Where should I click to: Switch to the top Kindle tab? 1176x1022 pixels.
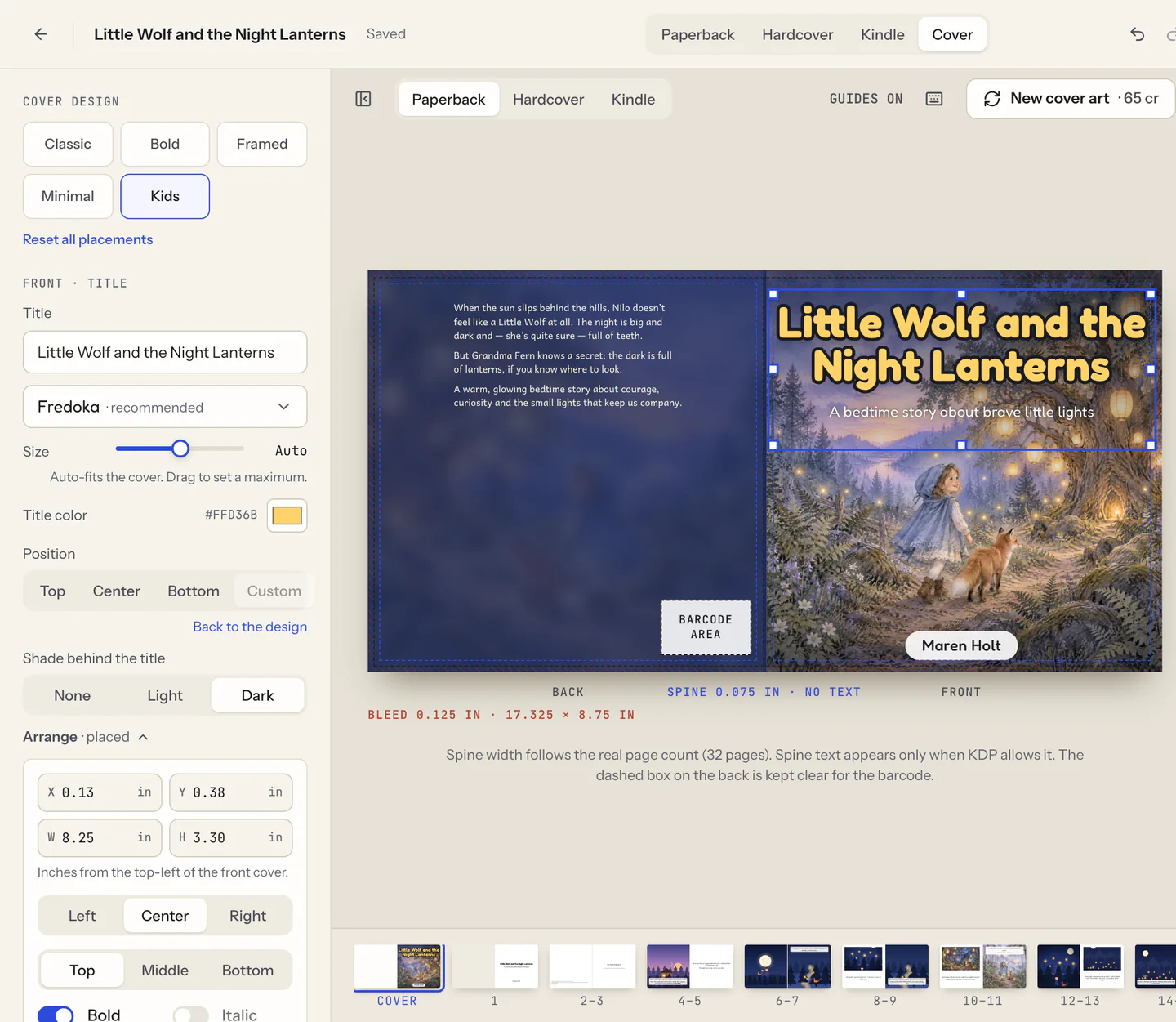pos(882,34)
